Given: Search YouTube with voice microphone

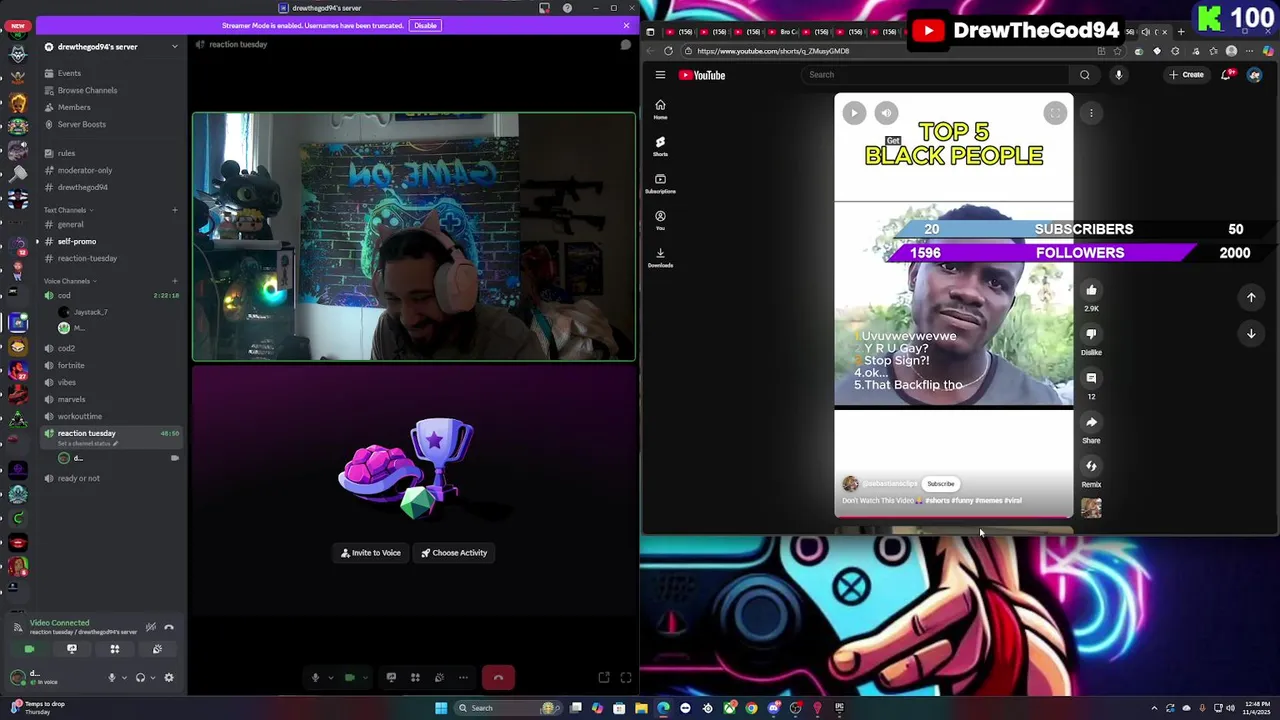Looking at the screenshot, I should tap(1119, 75).
